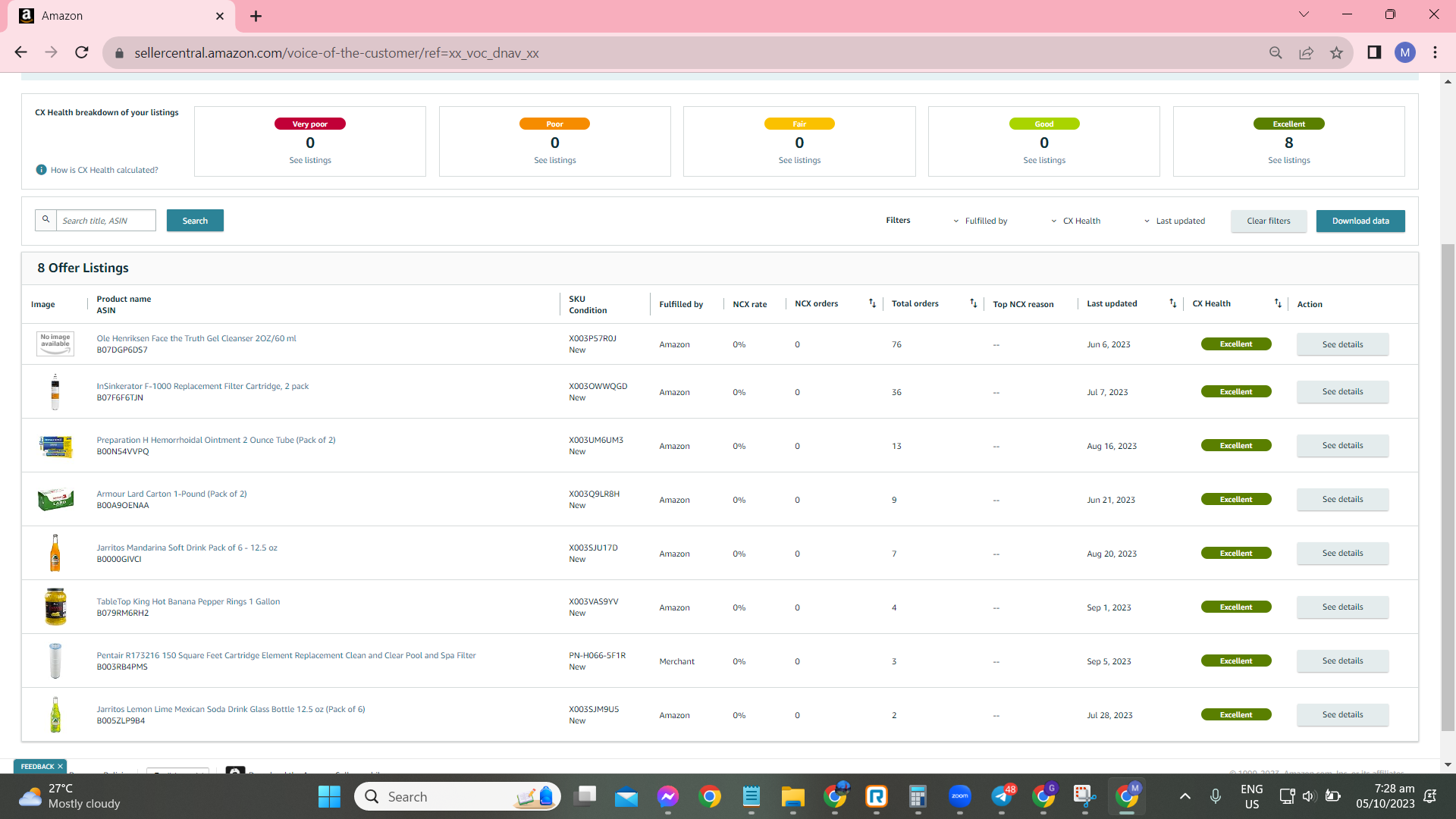1456x819 pixels.
Task: Open Zoom from the taskbar
Action: pos(960,796)
